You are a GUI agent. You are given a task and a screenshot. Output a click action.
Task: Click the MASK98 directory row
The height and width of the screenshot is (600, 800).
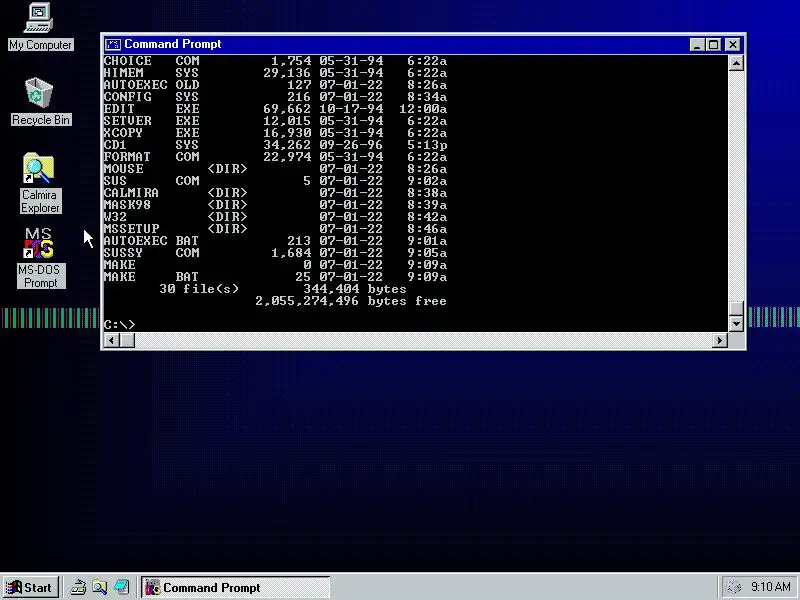275,205
